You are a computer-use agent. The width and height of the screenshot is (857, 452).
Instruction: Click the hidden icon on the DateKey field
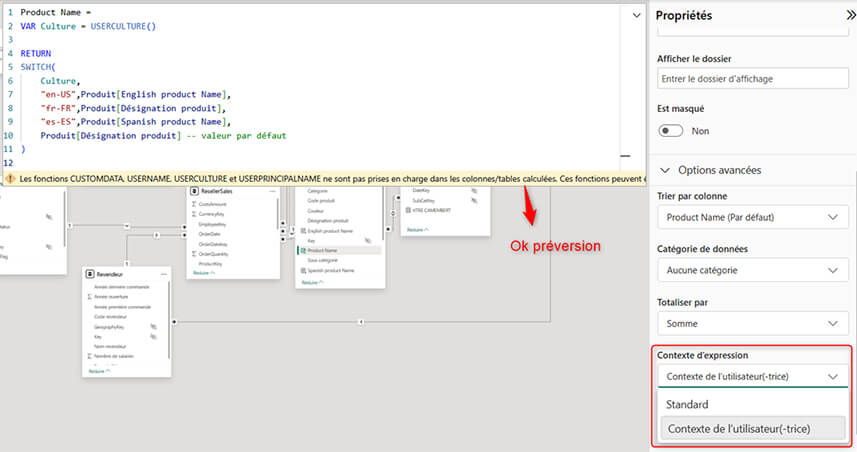474,191
